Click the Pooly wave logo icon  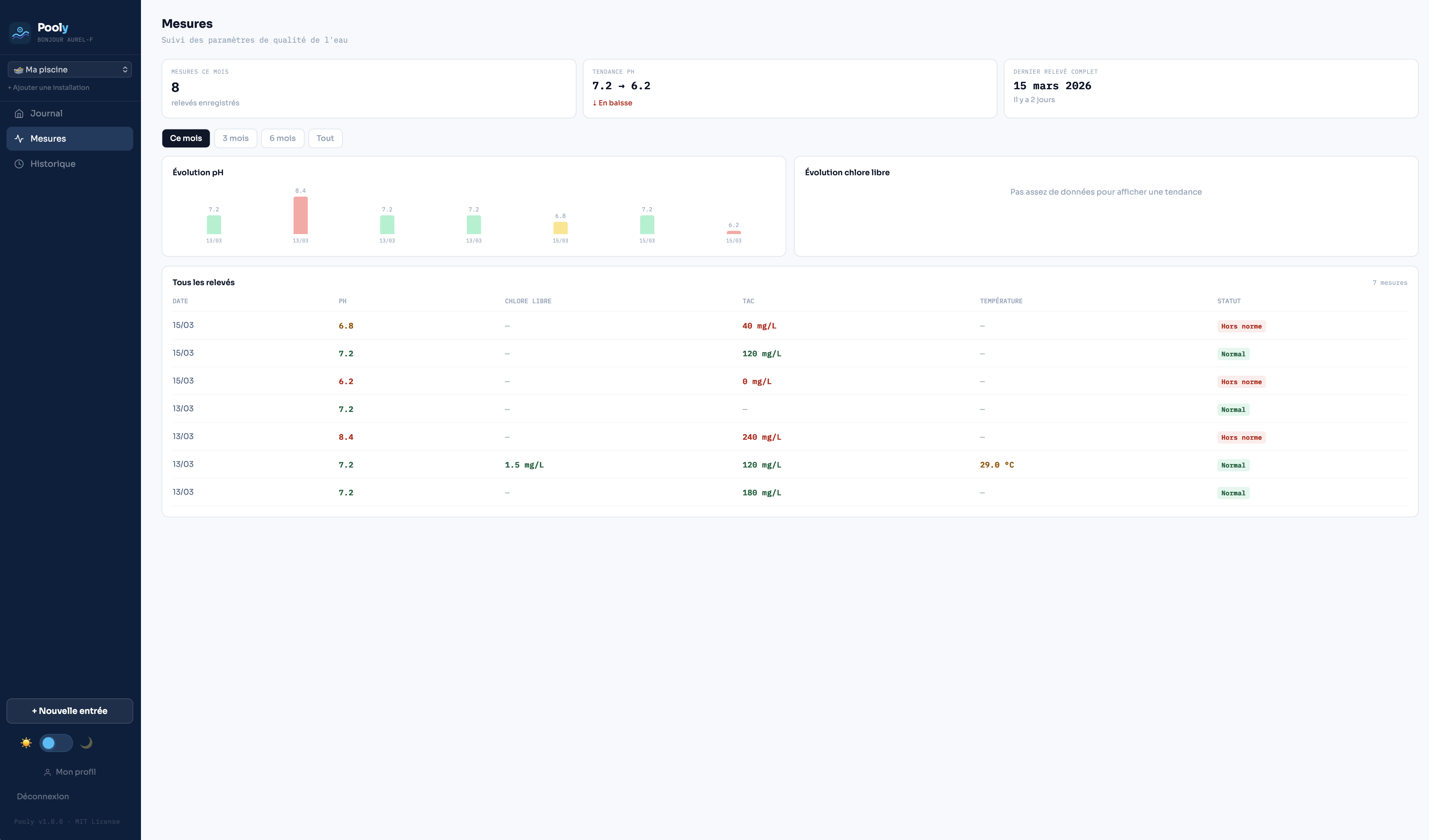tap(20, 32)
